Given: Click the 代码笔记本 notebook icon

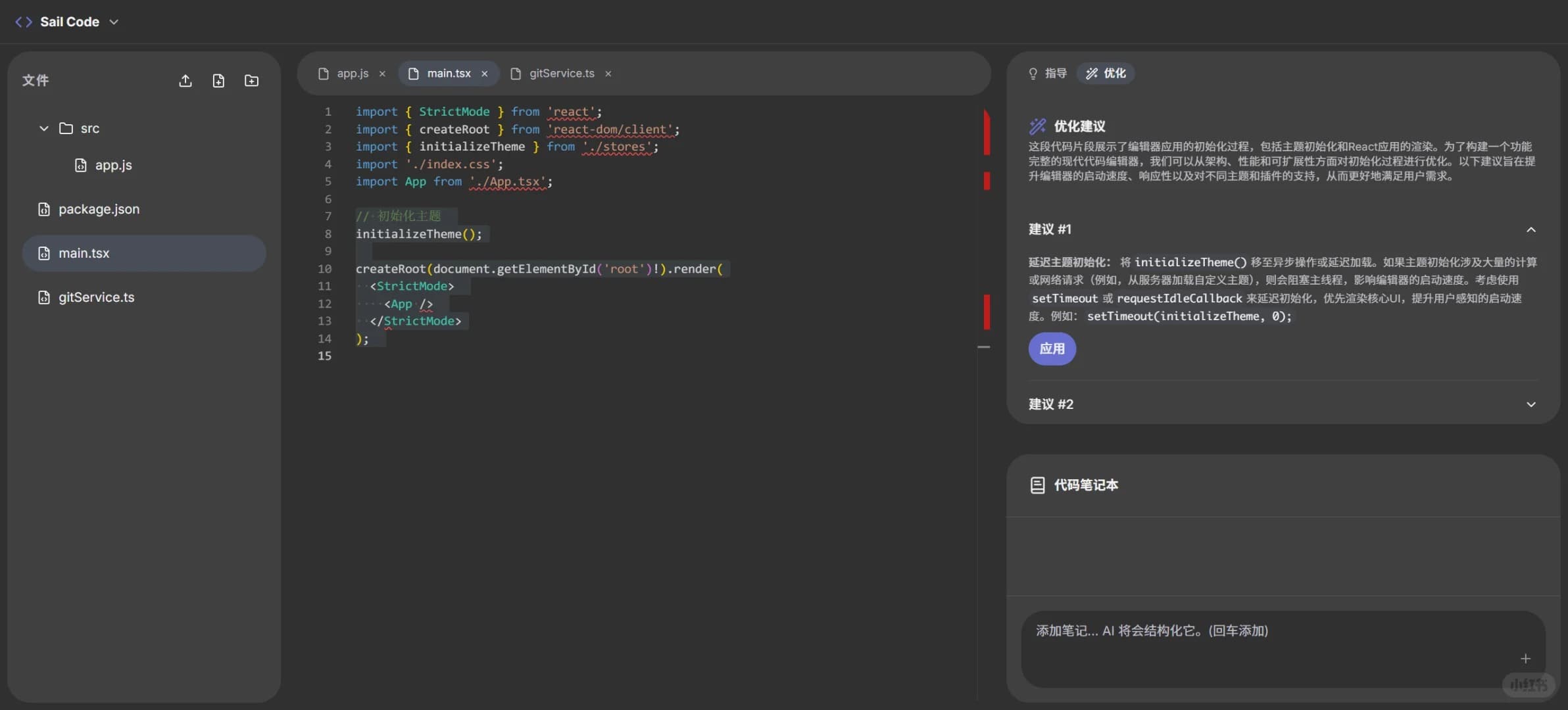Looking at the screenshot, I should point(1037,485).
